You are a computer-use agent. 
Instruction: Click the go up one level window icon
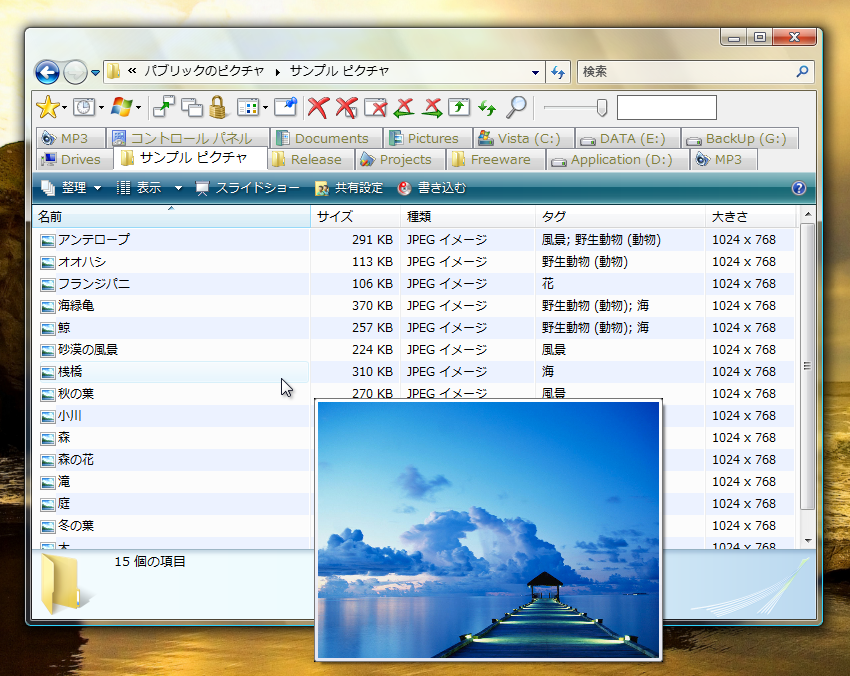pos(459,107)
